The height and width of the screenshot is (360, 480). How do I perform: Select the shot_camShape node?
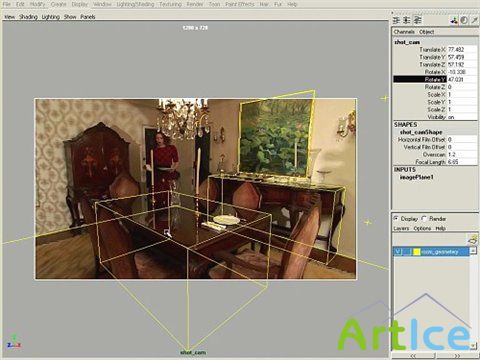(x=421, y=132)
